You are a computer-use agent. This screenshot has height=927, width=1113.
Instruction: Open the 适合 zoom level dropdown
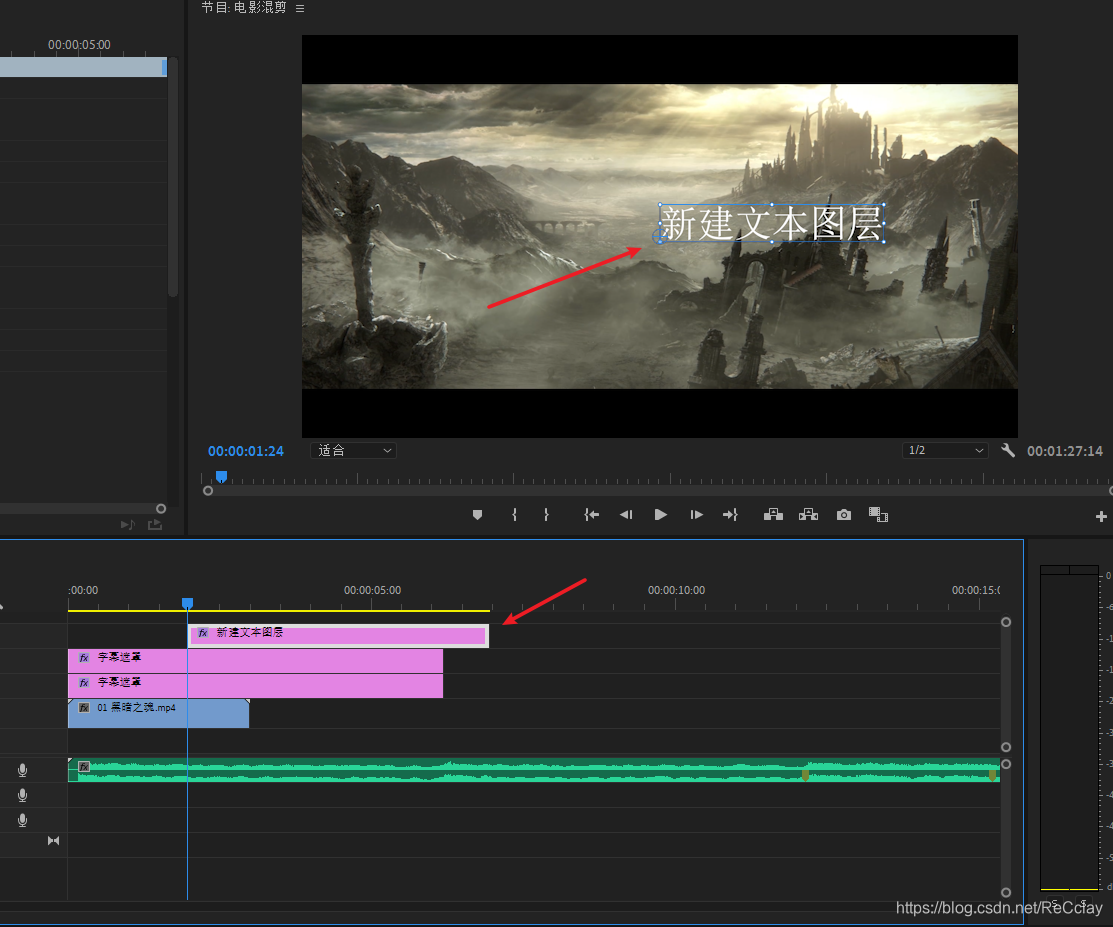[353, 450]
